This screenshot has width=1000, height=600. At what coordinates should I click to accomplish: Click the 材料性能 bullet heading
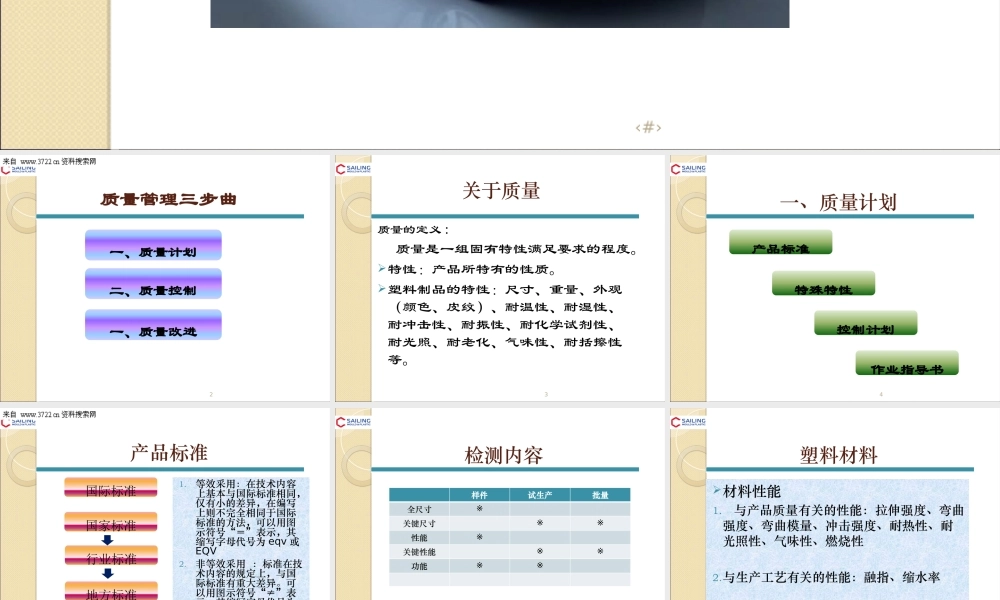tap(747, 492)
